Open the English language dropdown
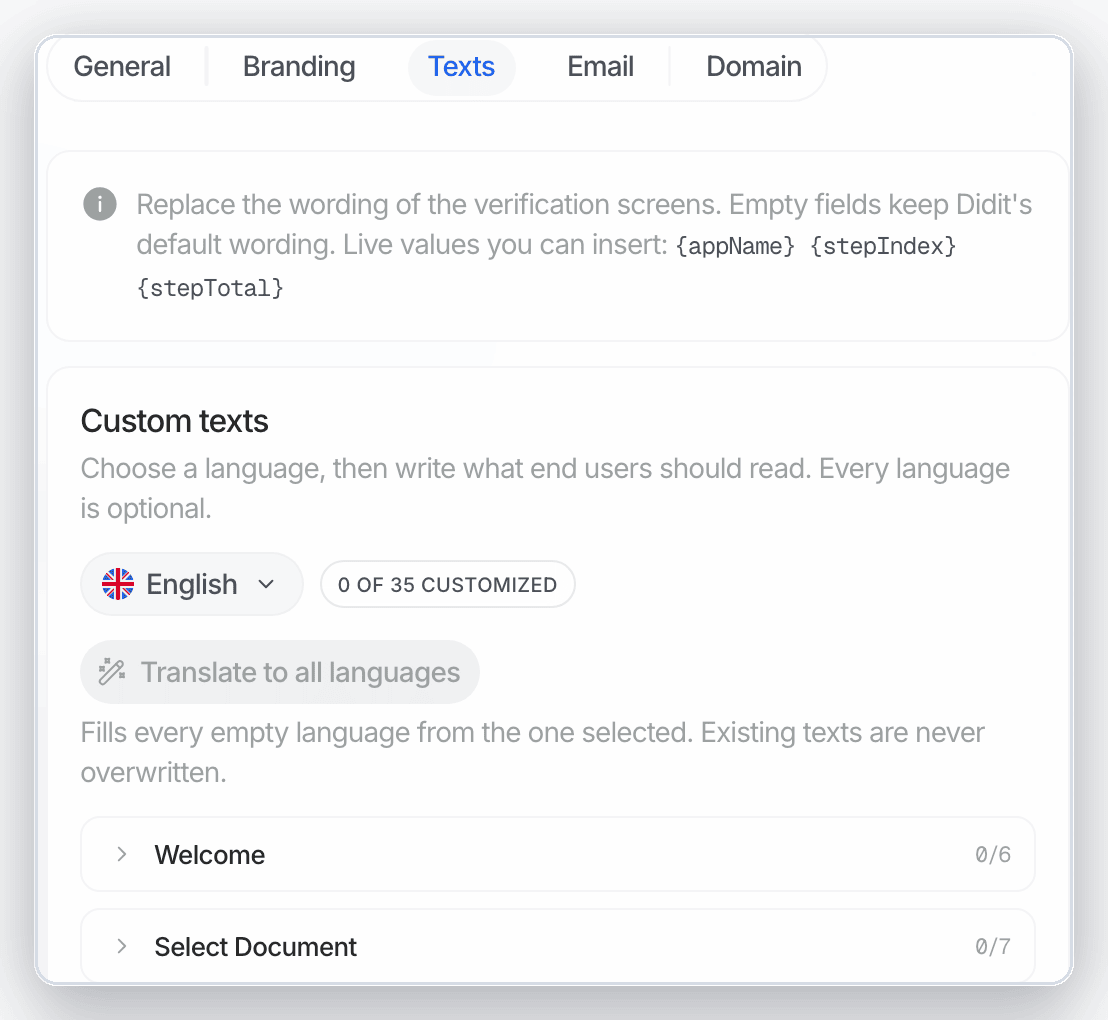The height and width of the screenshot is (1020, 1108). pyautogui.click(x=191, y=585)
